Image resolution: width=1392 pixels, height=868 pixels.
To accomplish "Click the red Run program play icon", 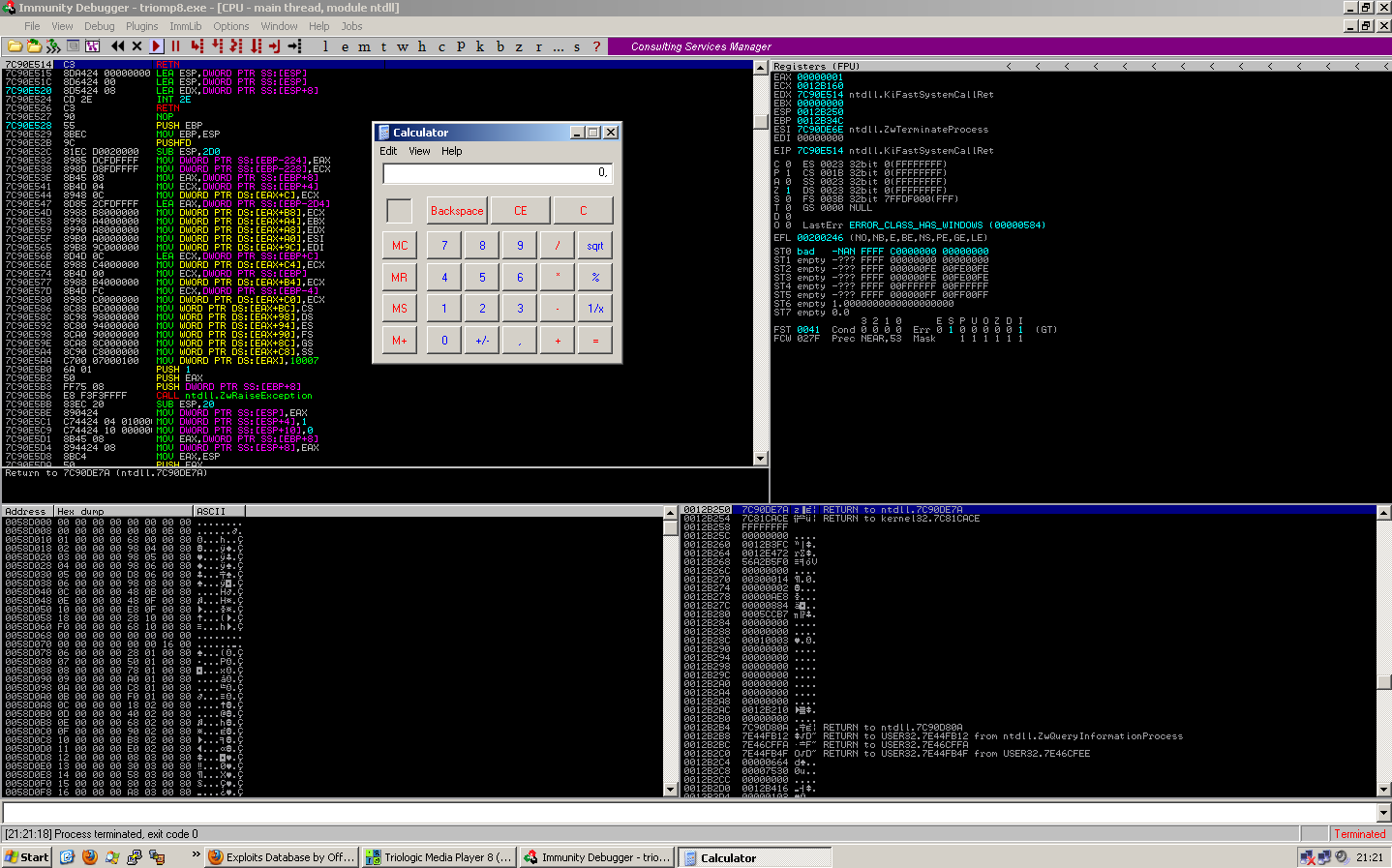I will [157, 46].
